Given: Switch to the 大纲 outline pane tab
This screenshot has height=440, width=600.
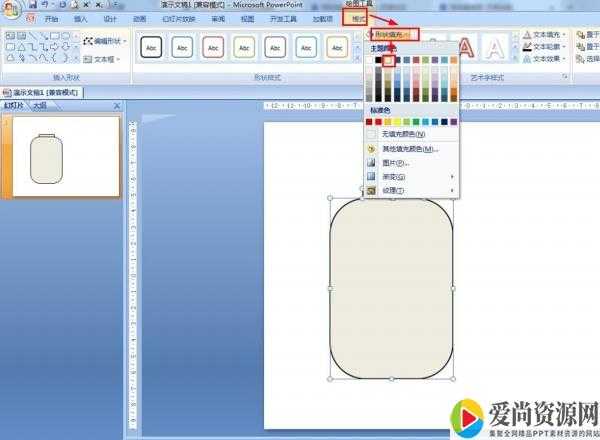Looking at the screenshot, I should (x=39, y=105).
